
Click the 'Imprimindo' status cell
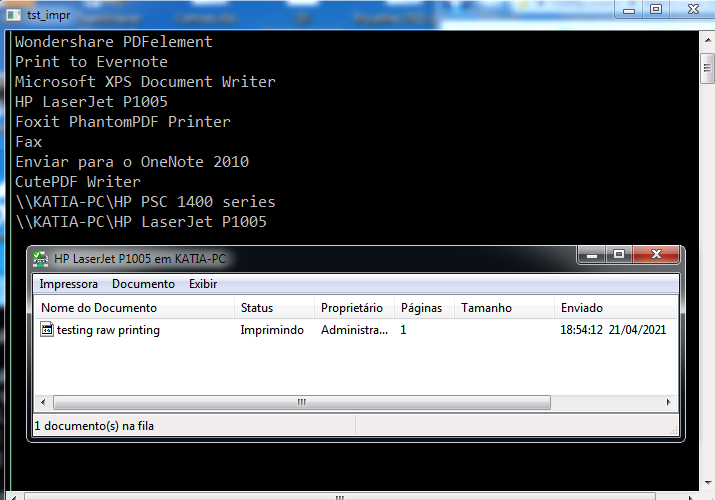(272, 330)
